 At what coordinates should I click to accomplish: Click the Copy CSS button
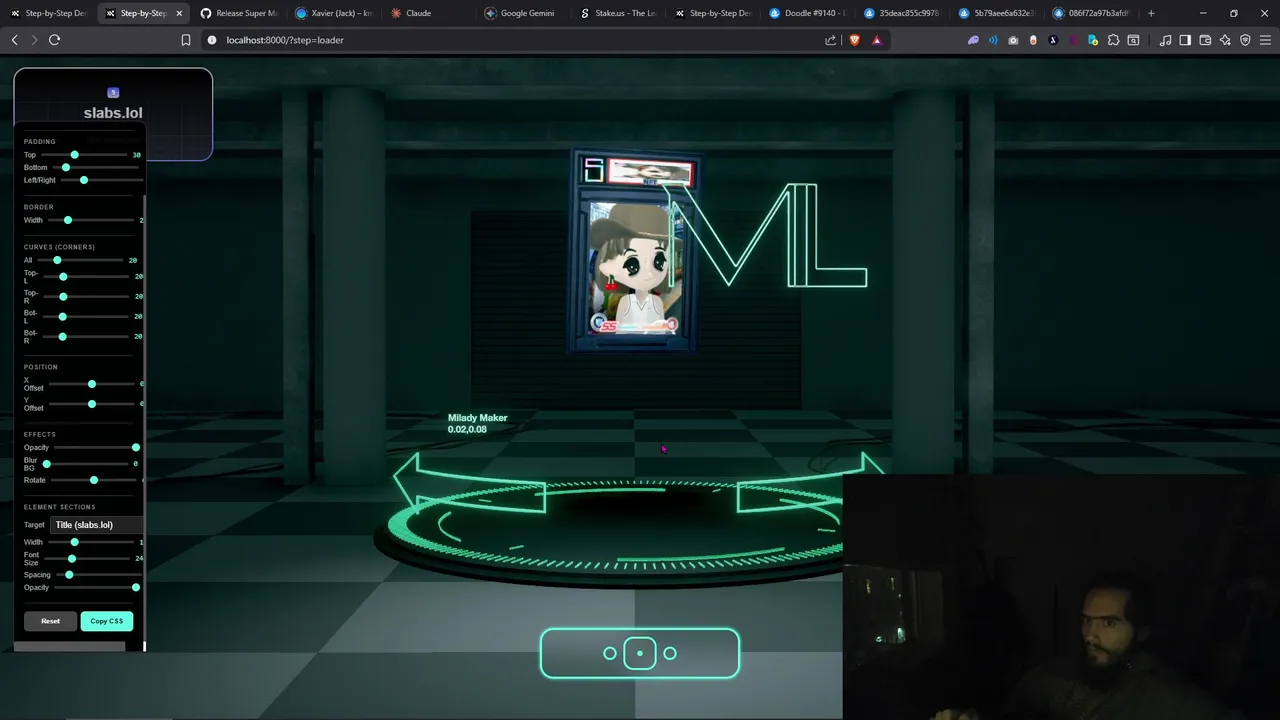point(107,621)
